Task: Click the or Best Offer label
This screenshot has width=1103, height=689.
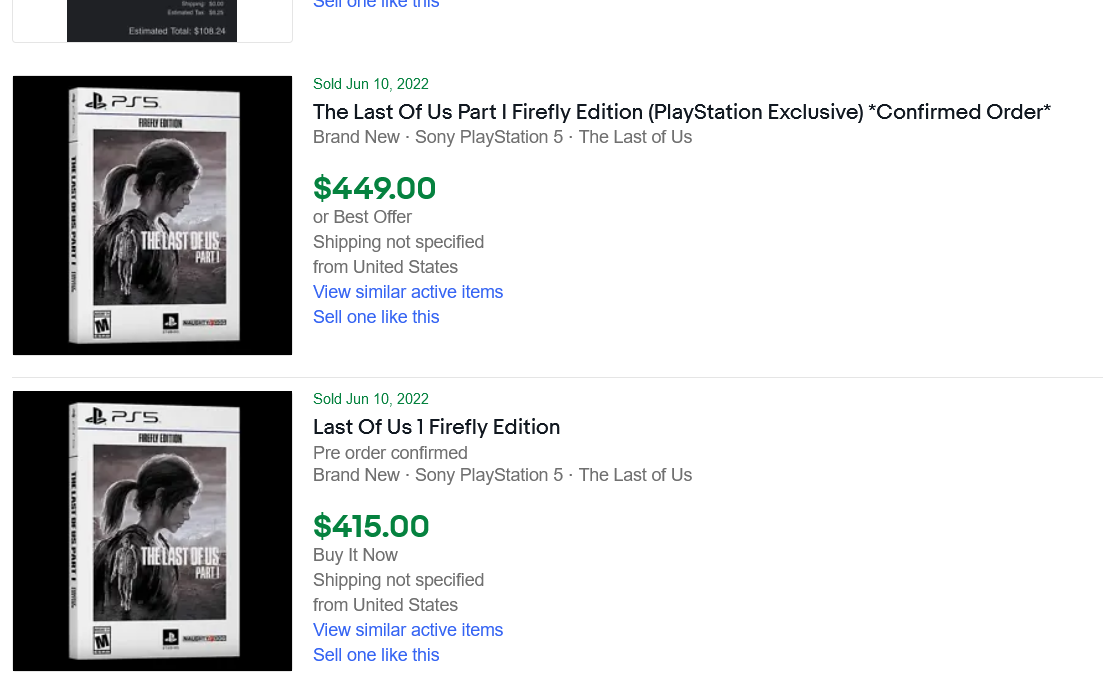Action: tap(362, 217)
